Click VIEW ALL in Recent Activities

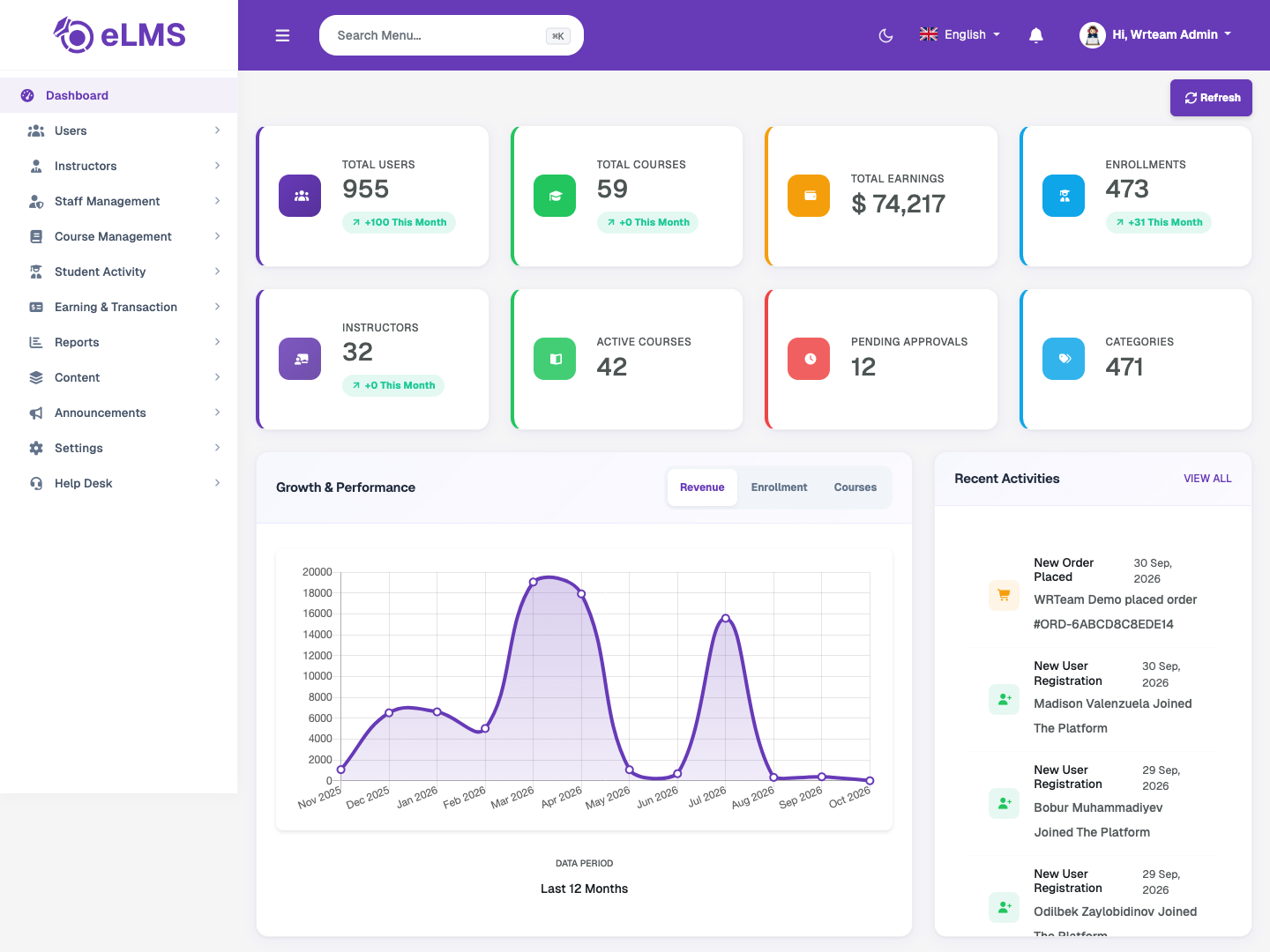tap(1207, 479)
